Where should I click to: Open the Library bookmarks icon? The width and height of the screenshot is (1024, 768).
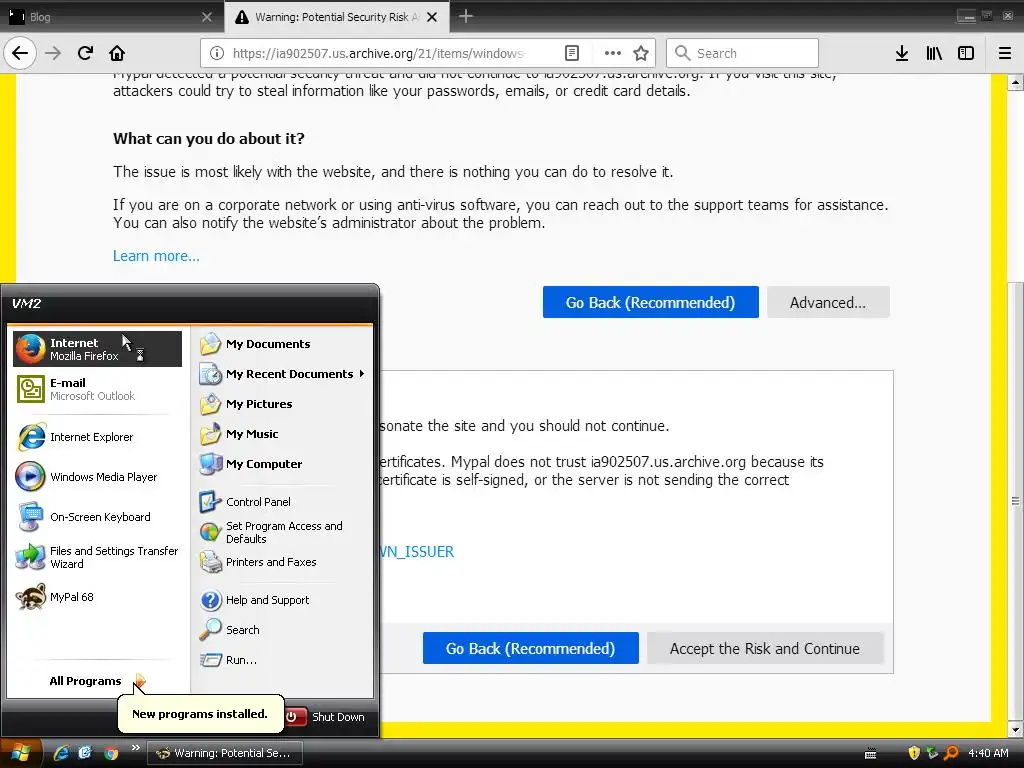934,53
